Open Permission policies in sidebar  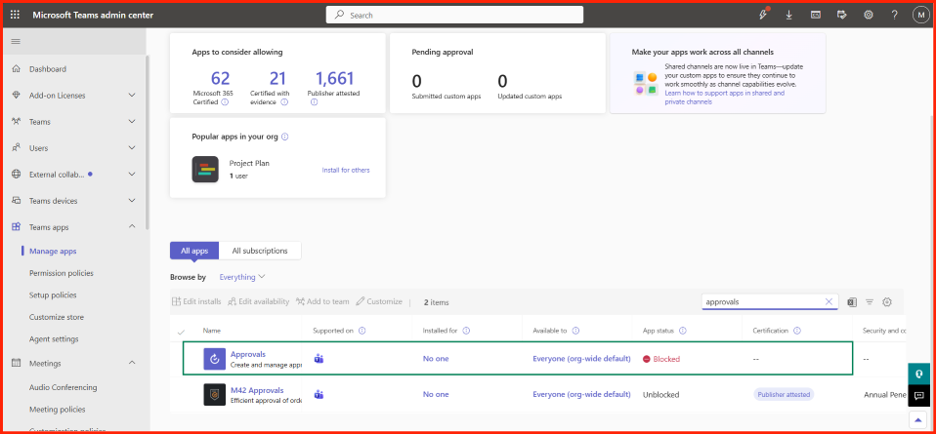point(61,273)
